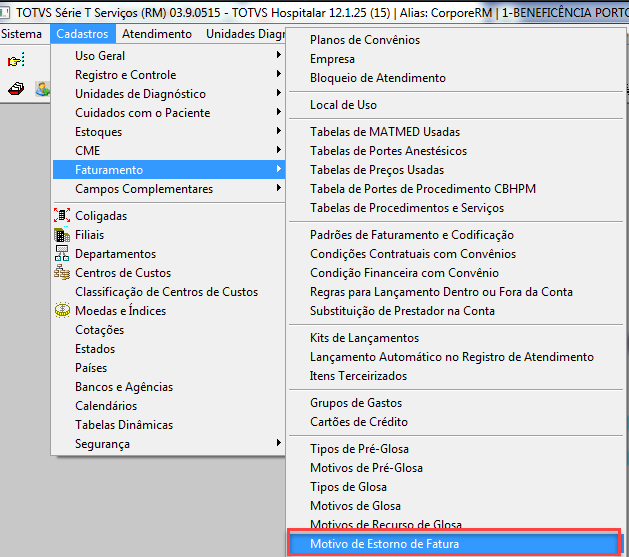Expand the Registro e Controle submenu
The image size is (629, 557).
pyautogui.click(x=168, y=75)
